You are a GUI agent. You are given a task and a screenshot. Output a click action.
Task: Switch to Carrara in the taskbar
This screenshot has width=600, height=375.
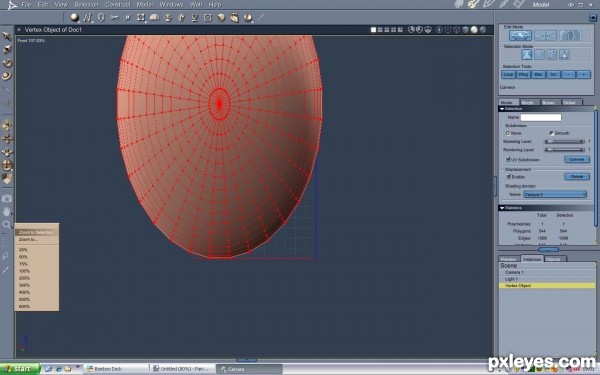point(249,369)
